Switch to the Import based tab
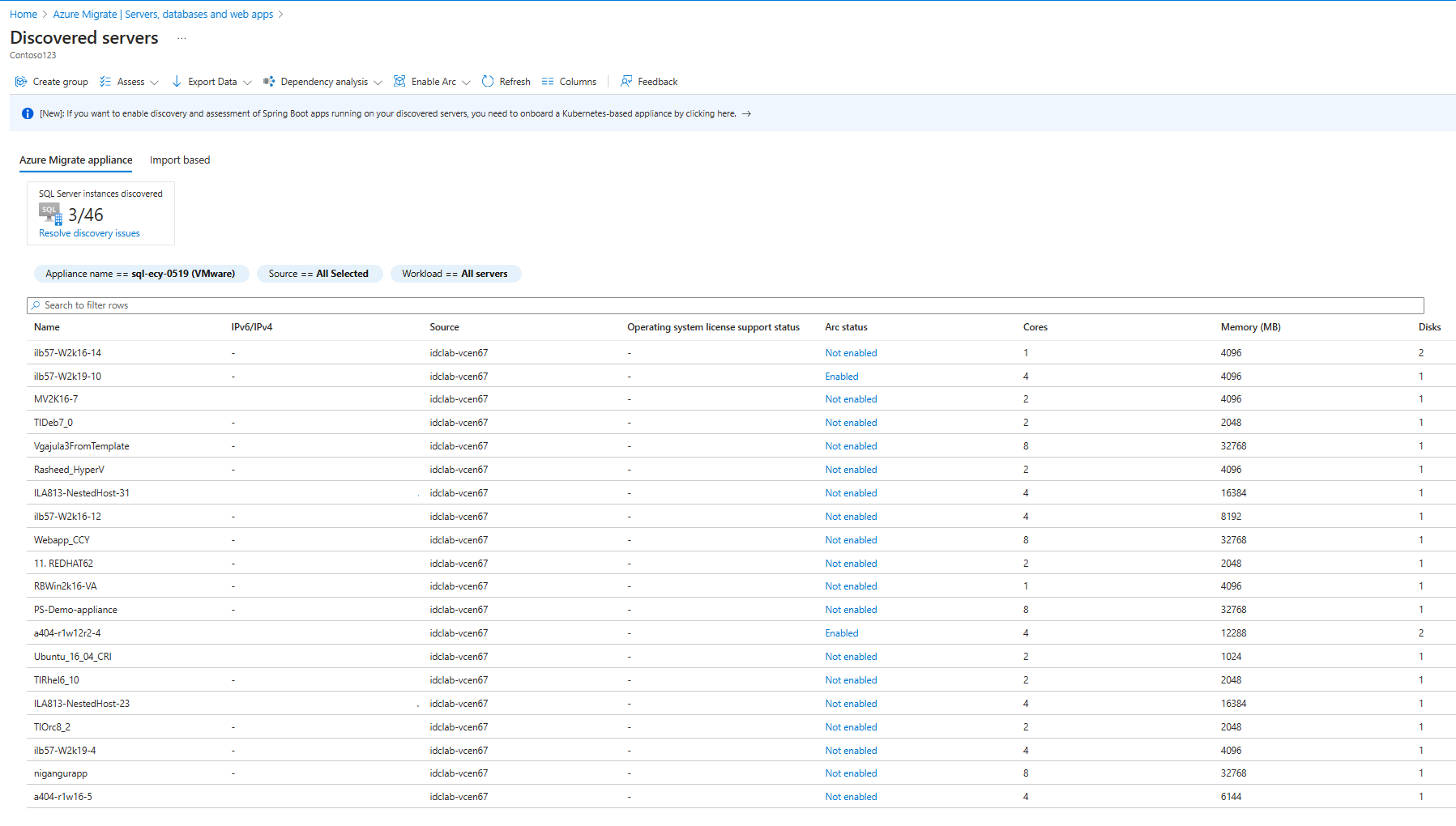Screen dimensions: 1456x826 [180, 160]
